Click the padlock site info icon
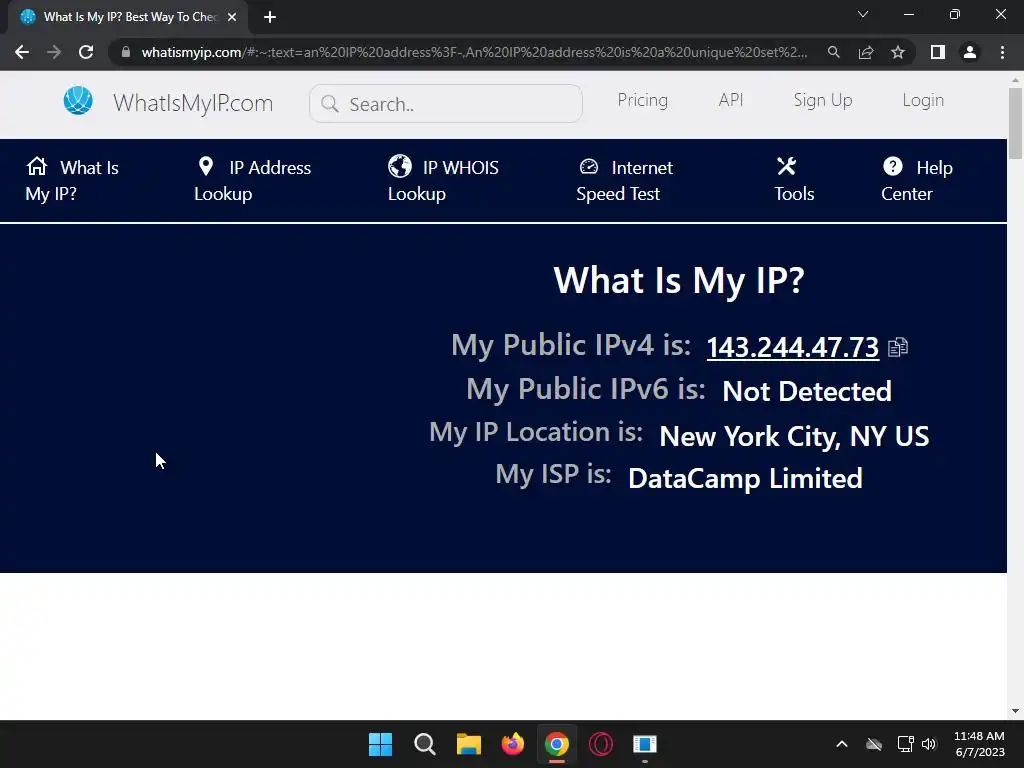Image resolution: width=1024 pixels, height=768 pixels. pos(126,52)
